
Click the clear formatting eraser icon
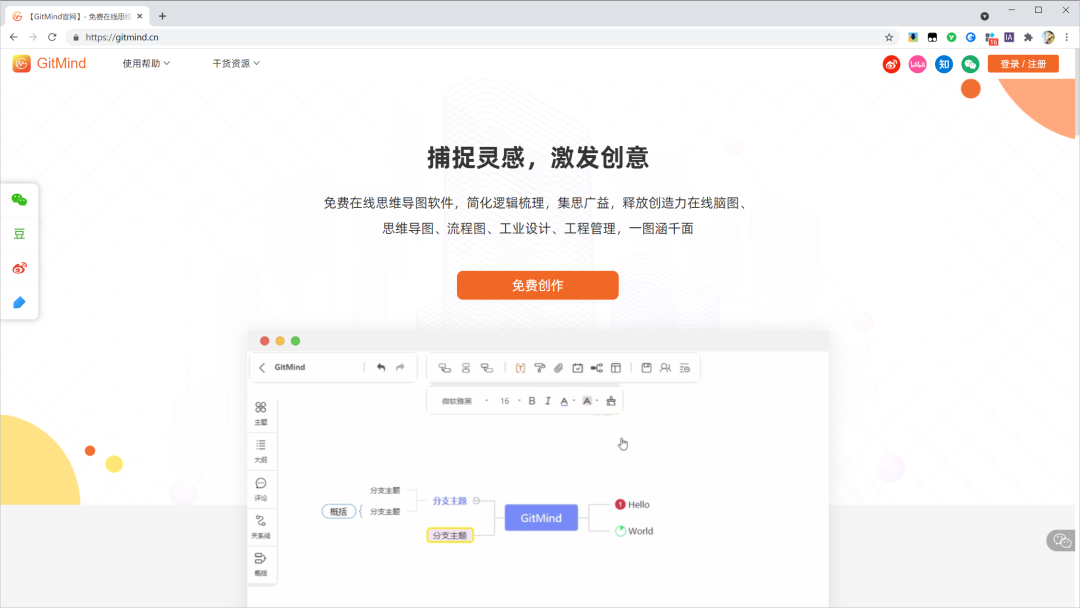tap(611, 401)
